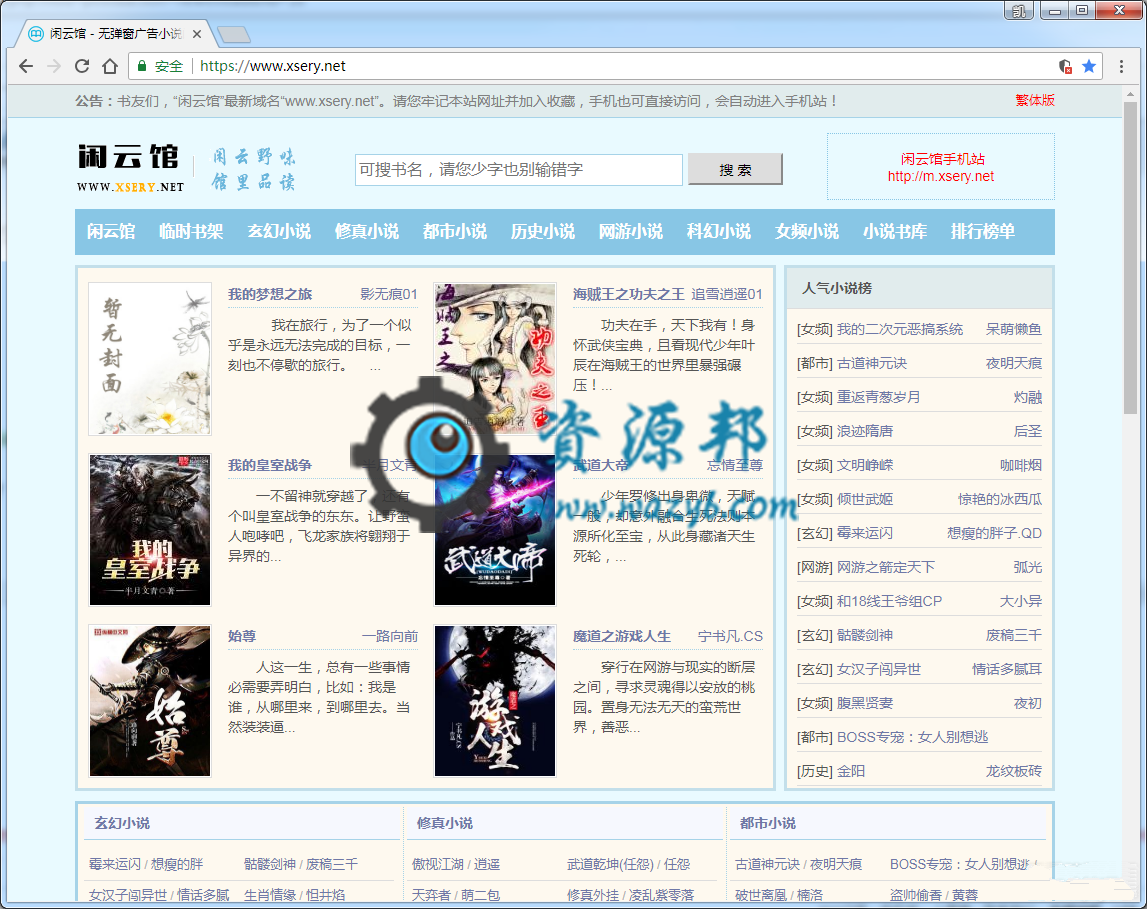Open 排行榜单 in navigation bar
The height and width of the screenshot is (909, 1147).
point(982,232)
